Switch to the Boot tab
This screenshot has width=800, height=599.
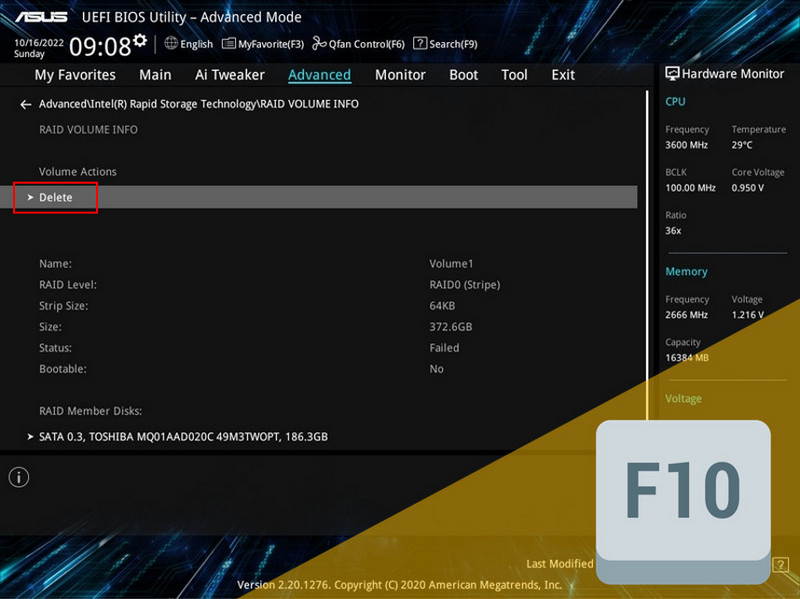(463, 75)
